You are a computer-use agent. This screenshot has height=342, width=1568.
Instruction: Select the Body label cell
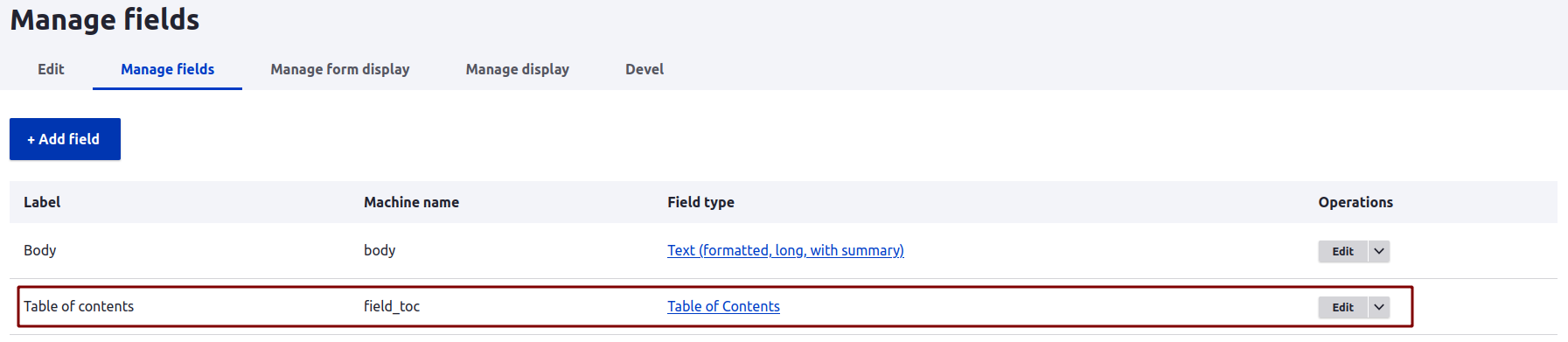point(39,250)
